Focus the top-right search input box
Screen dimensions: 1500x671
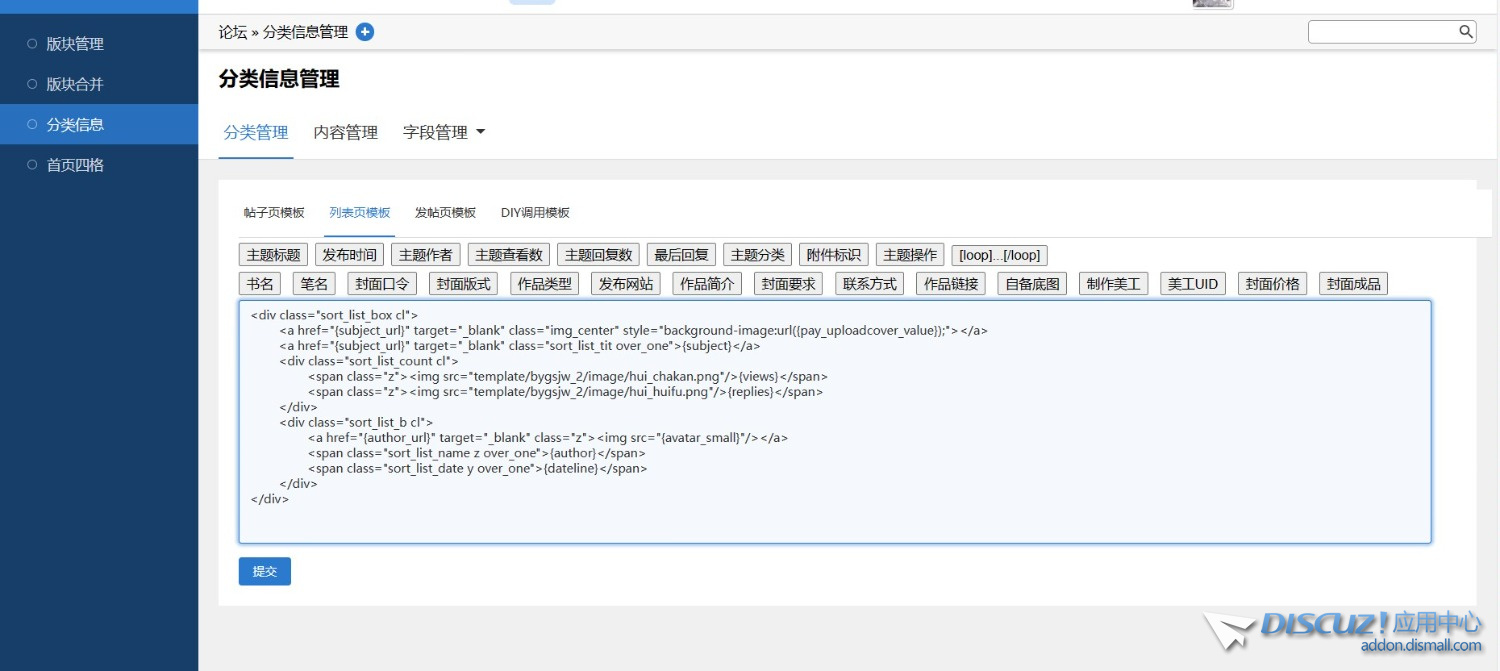(x=1382, y=32)
